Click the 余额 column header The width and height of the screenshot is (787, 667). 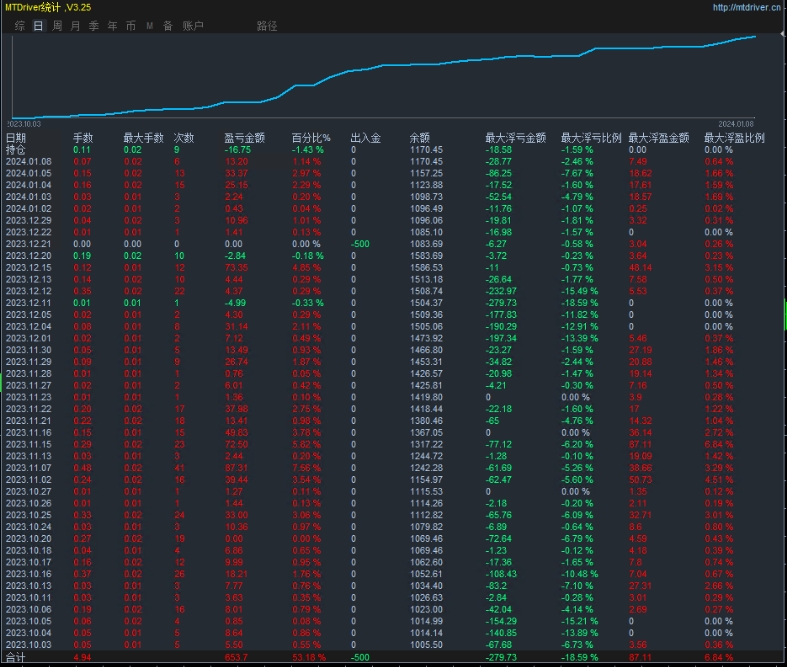tap(420, 138)
